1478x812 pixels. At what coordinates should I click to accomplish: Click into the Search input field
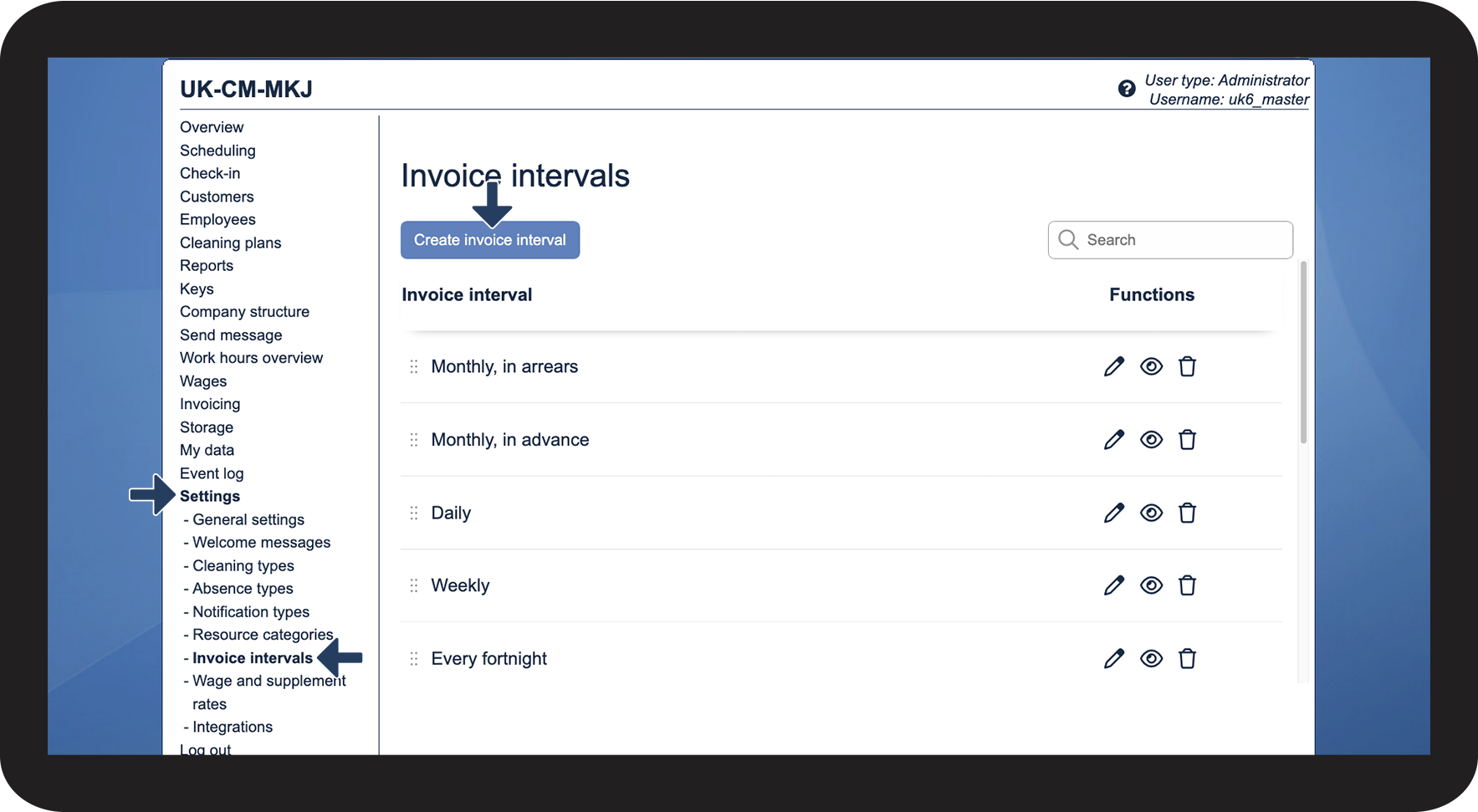click(x=1179, y=240)
